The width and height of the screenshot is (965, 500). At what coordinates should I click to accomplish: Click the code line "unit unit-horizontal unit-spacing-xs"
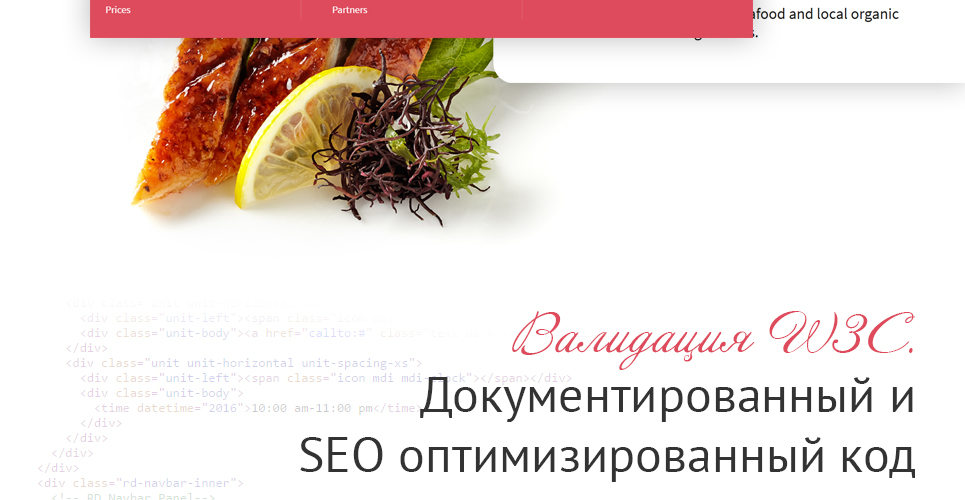pos(244,363)
